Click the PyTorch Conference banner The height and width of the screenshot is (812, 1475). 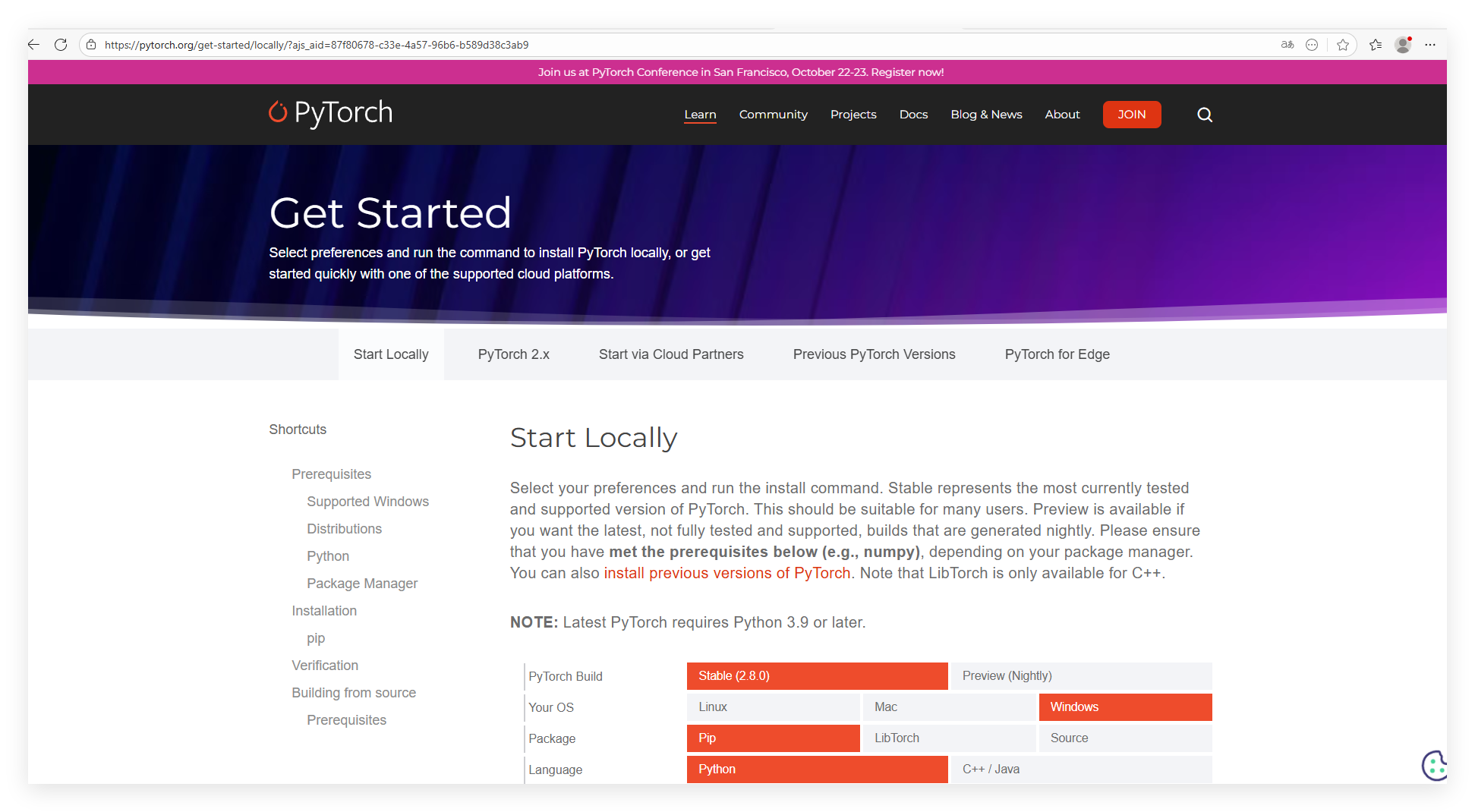741,72
